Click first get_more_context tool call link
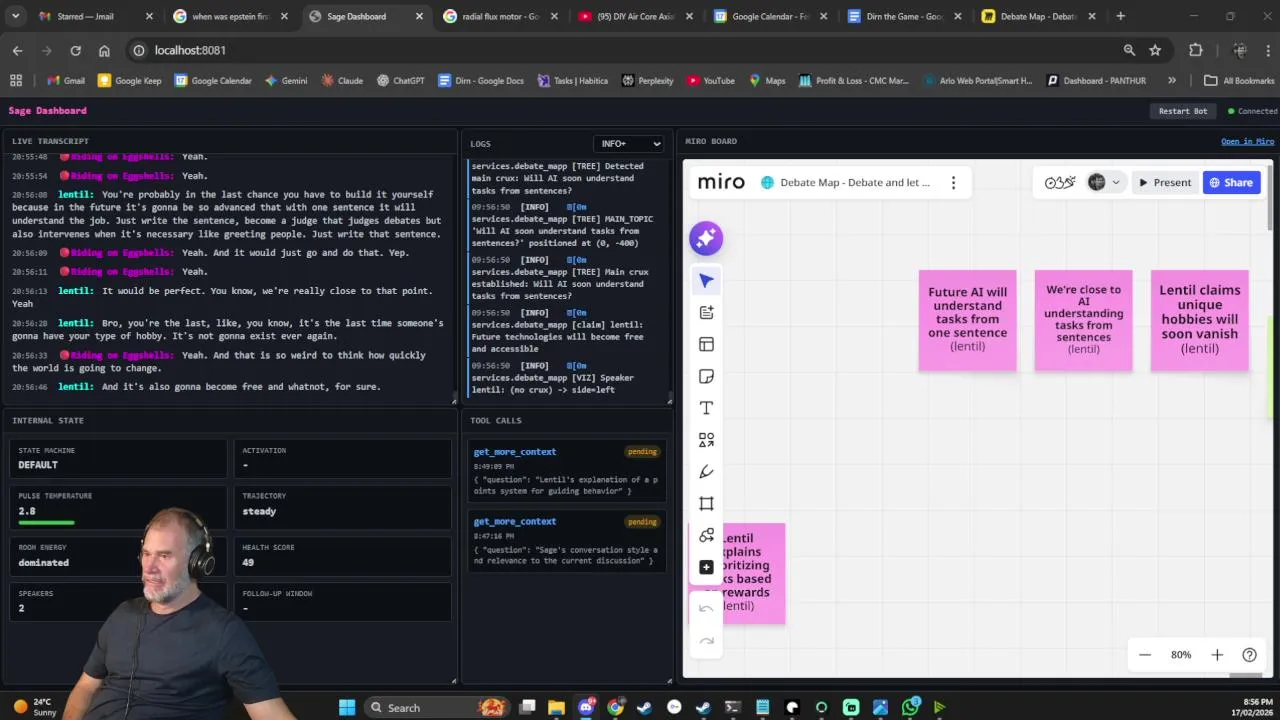The width and height of the screenshot is (1280, 720). pos(514,452)
